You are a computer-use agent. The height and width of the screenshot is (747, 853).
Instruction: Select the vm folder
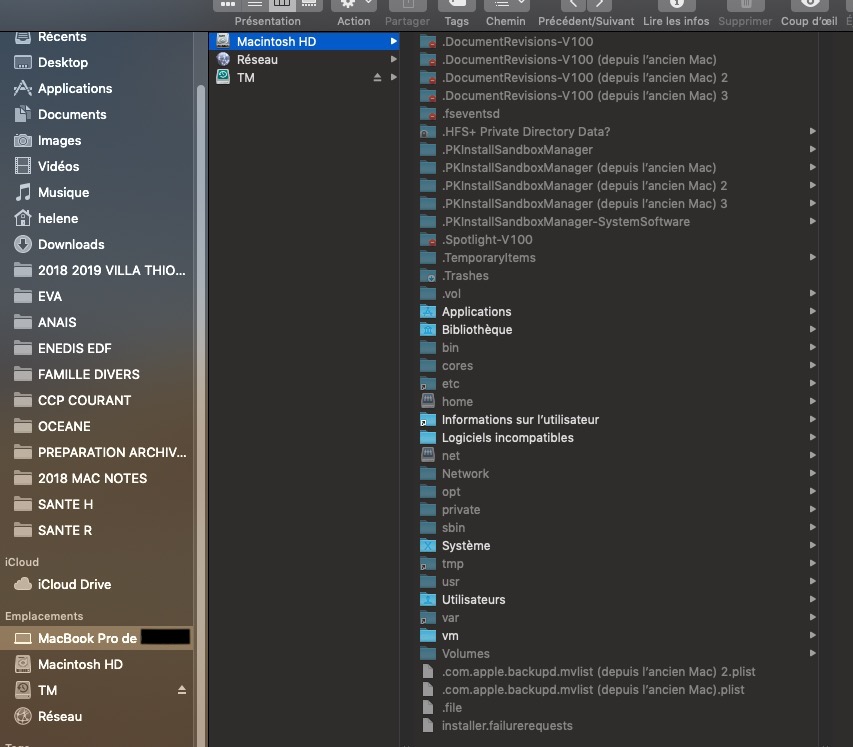[609, 636]
